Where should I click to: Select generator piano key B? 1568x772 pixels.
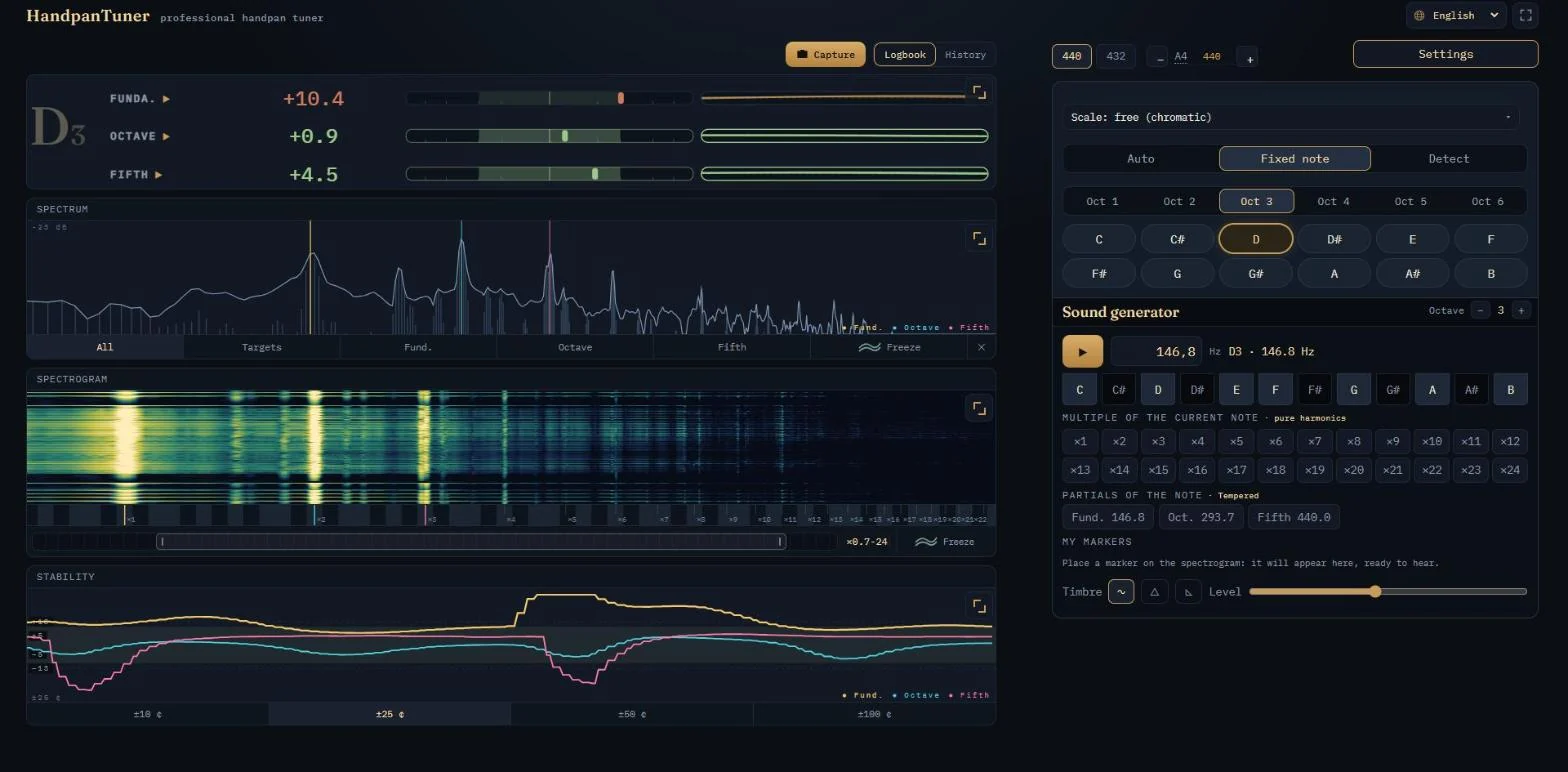1510,389
